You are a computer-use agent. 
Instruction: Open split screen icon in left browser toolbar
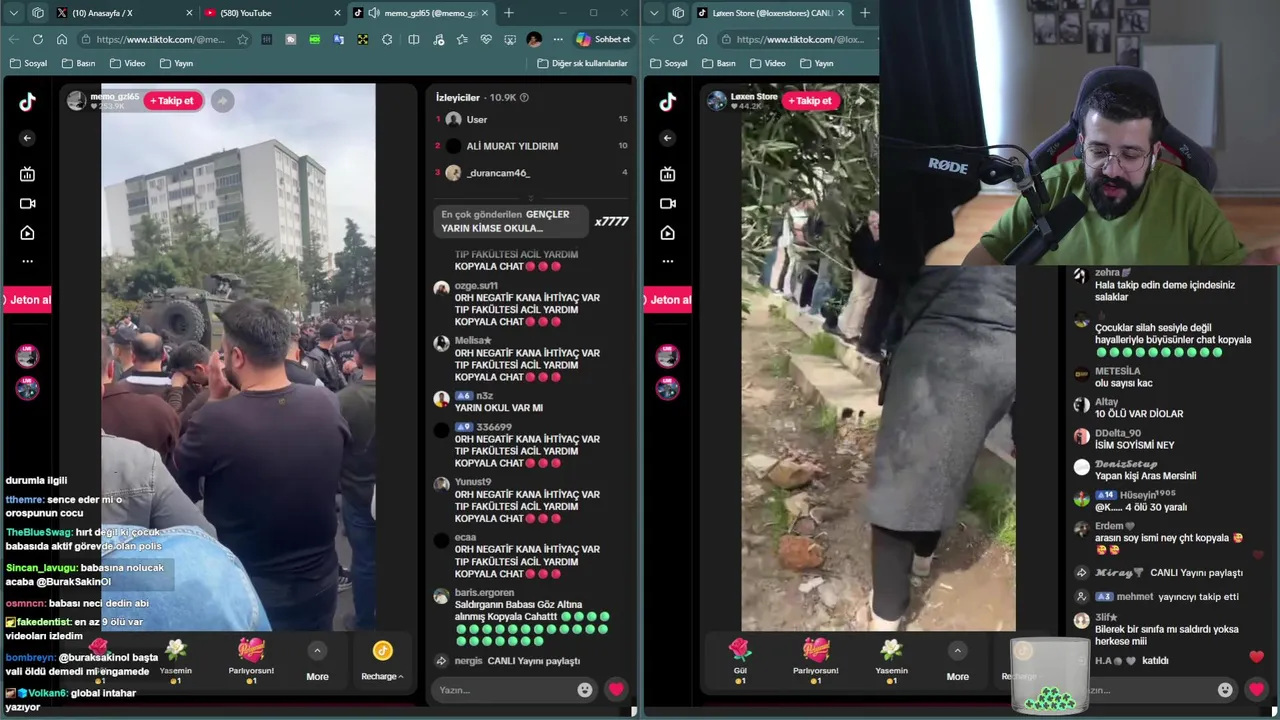point(413,39)
